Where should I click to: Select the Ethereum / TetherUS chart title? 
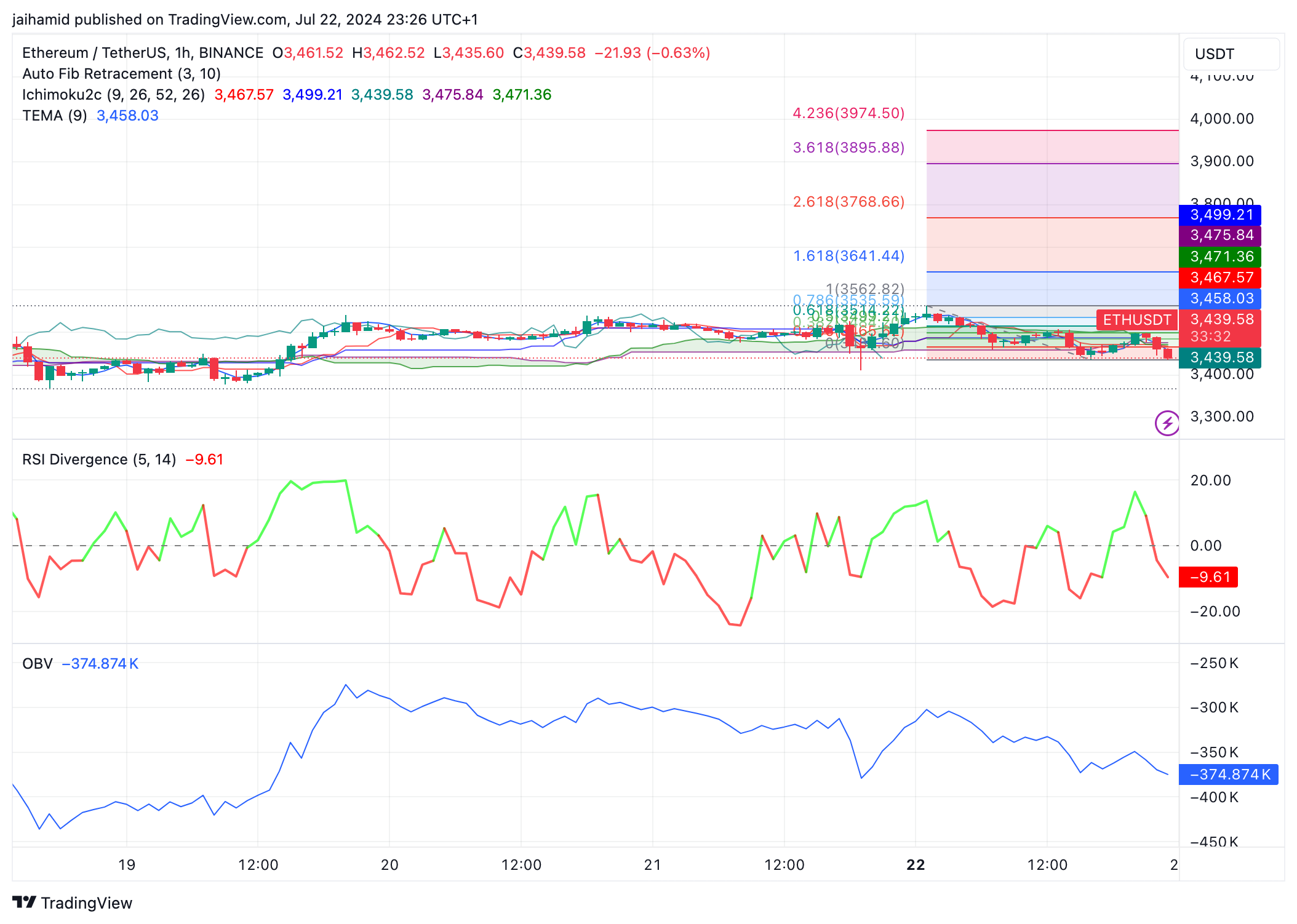(143, 53)
